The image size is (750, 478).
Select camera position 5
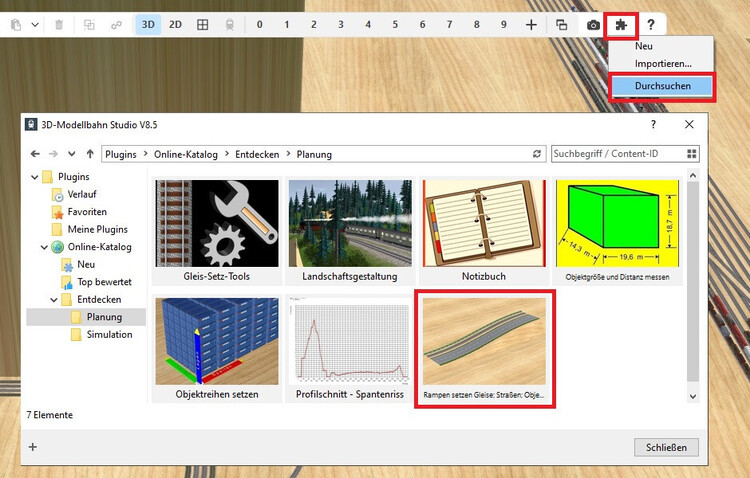coord(395,24)
